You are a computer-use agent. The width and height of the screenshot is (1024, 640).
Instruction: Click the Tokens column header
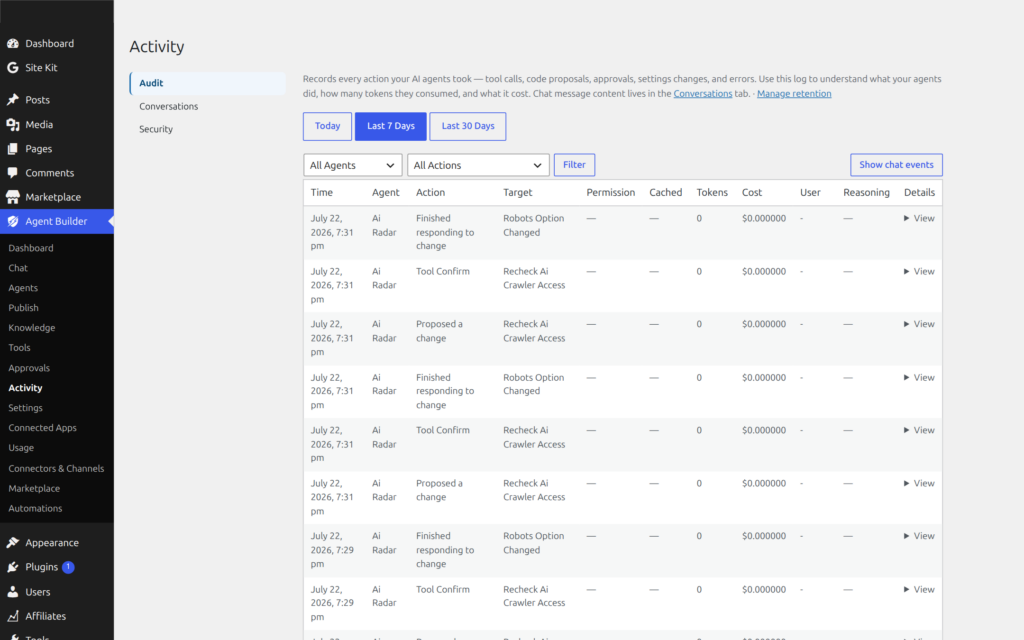coord(712,193)
